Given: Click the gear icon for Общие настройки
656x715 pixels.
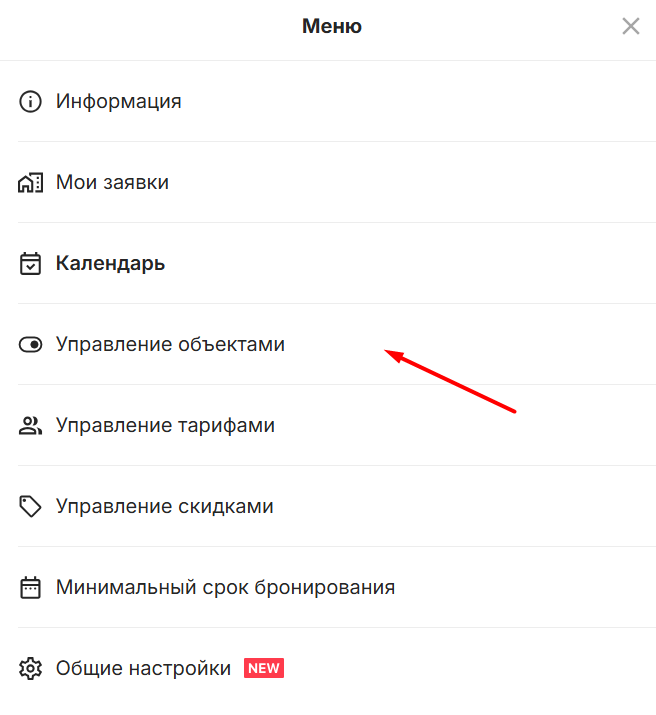Looking at the screenshot, I should point(30,668).
